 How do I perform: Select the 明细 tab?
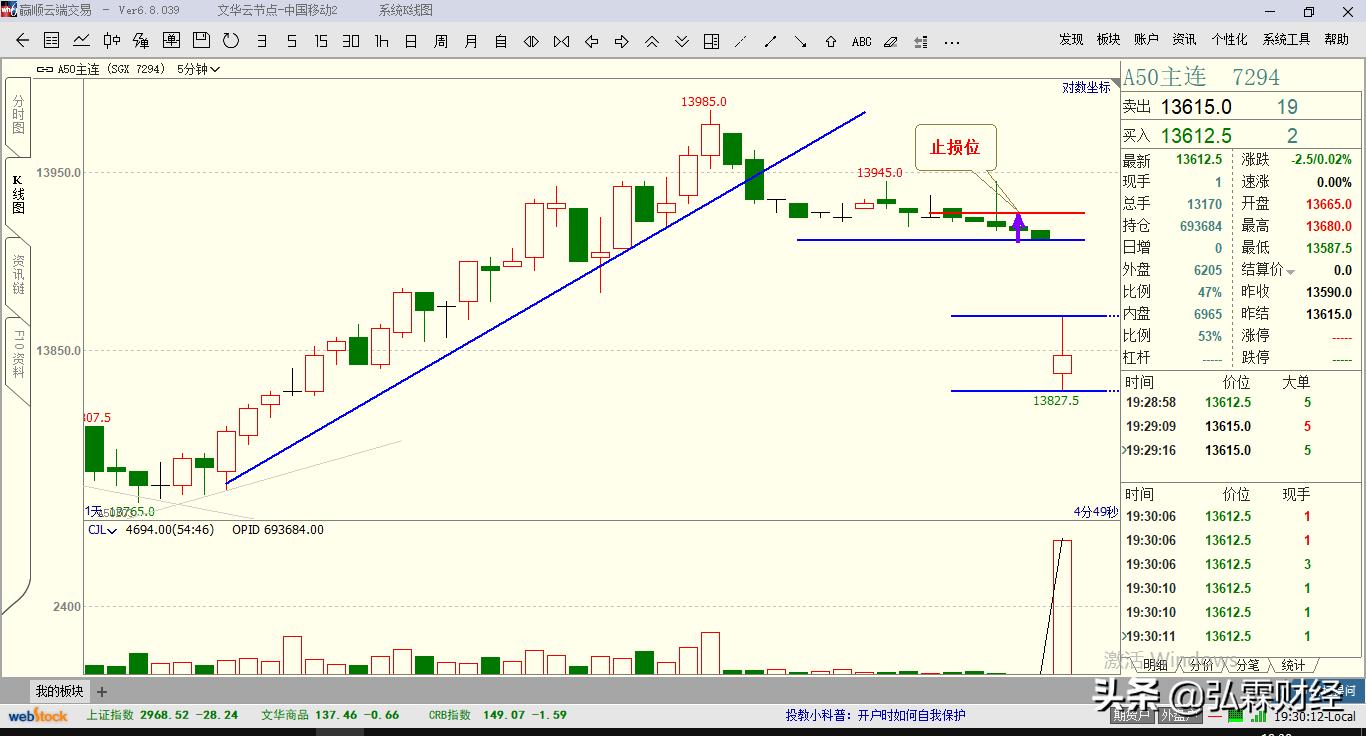pos(1155,665)
